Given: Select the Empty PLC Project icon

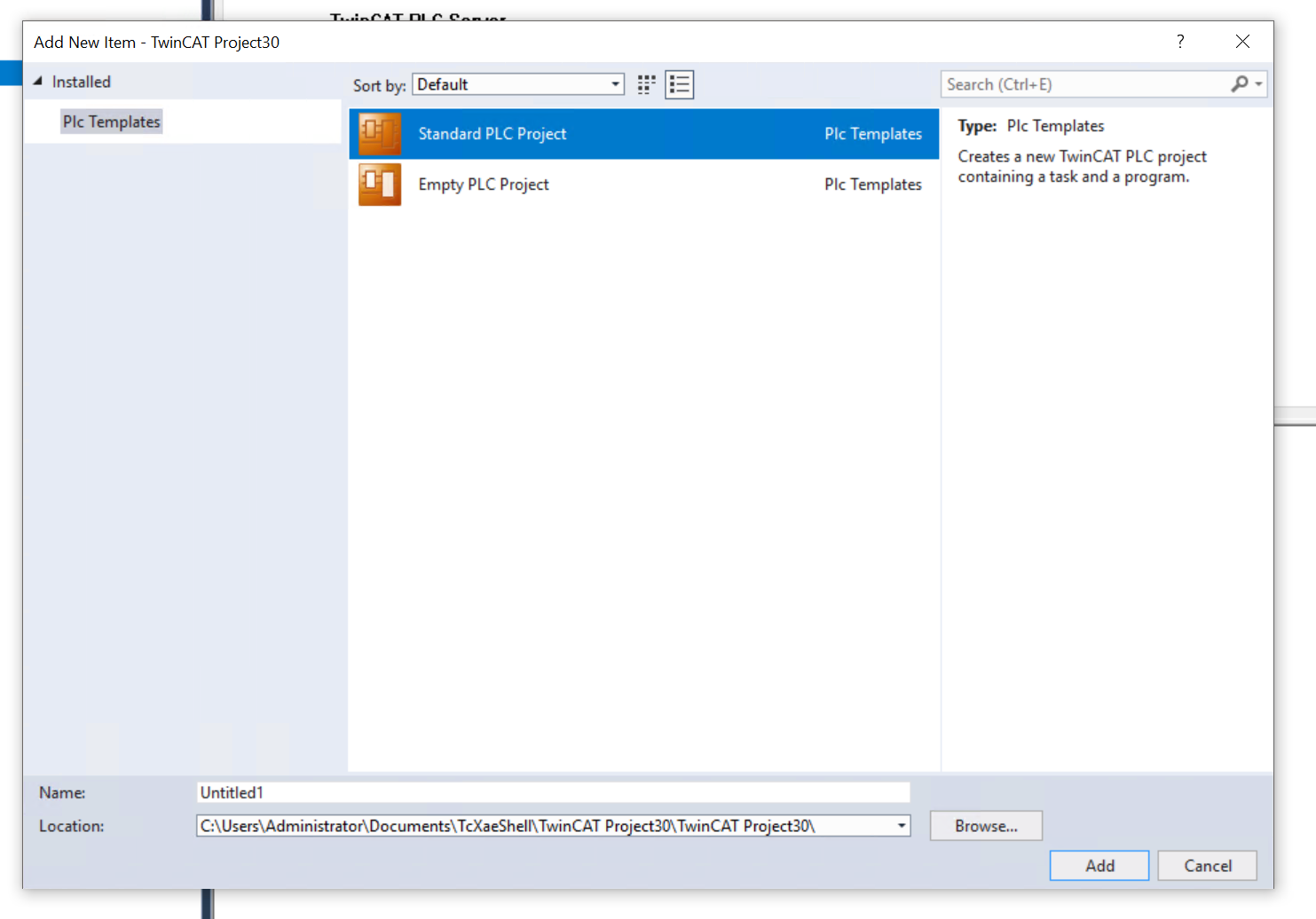Looking at the screenshot, I should pyautogui.click(x=380, y=185).
